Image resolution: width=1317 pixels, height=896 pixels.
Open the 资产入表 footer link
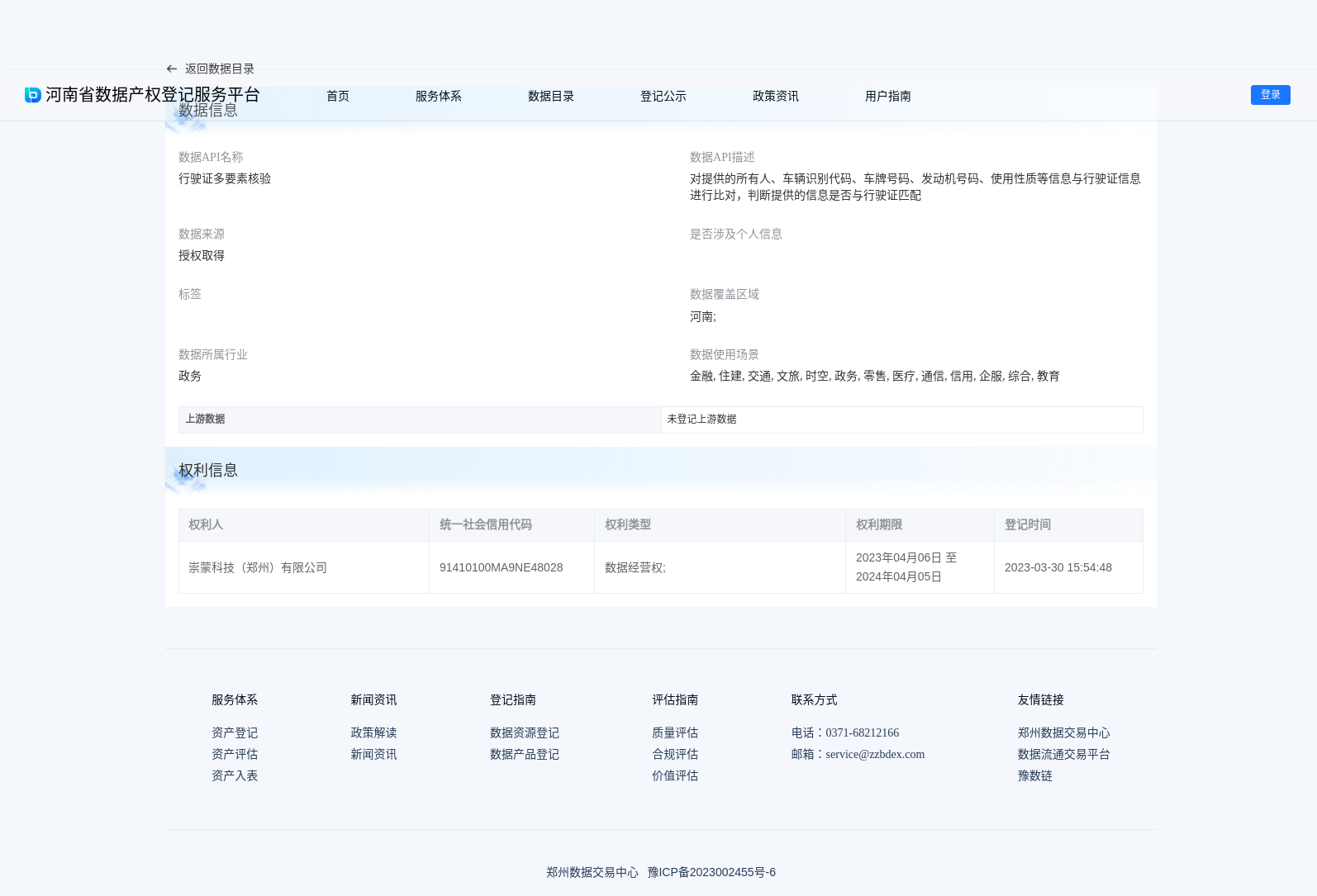(x=235, y=775)
